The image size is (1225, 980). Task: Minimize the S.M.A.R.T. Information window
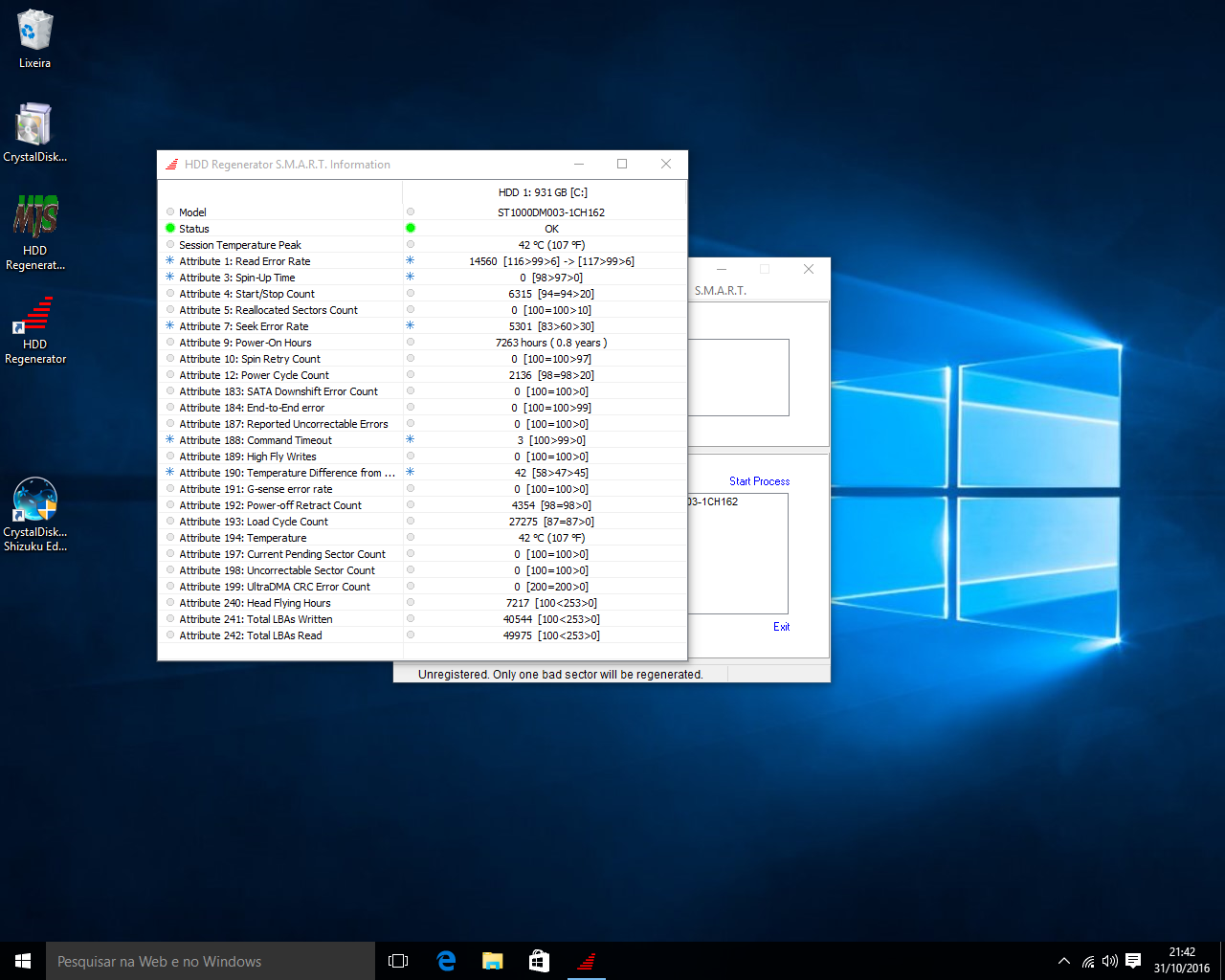(579, 164)
